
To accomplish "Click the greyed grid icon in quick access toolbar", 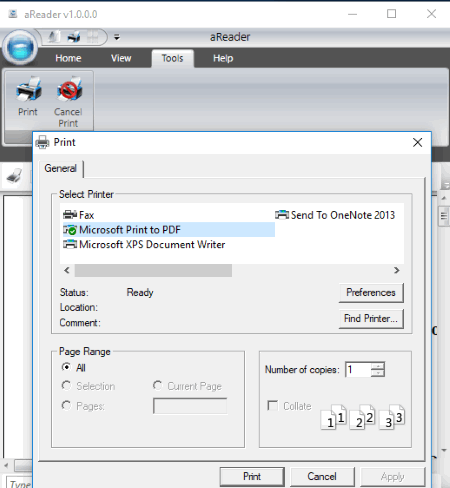I will tap(93, 37).
